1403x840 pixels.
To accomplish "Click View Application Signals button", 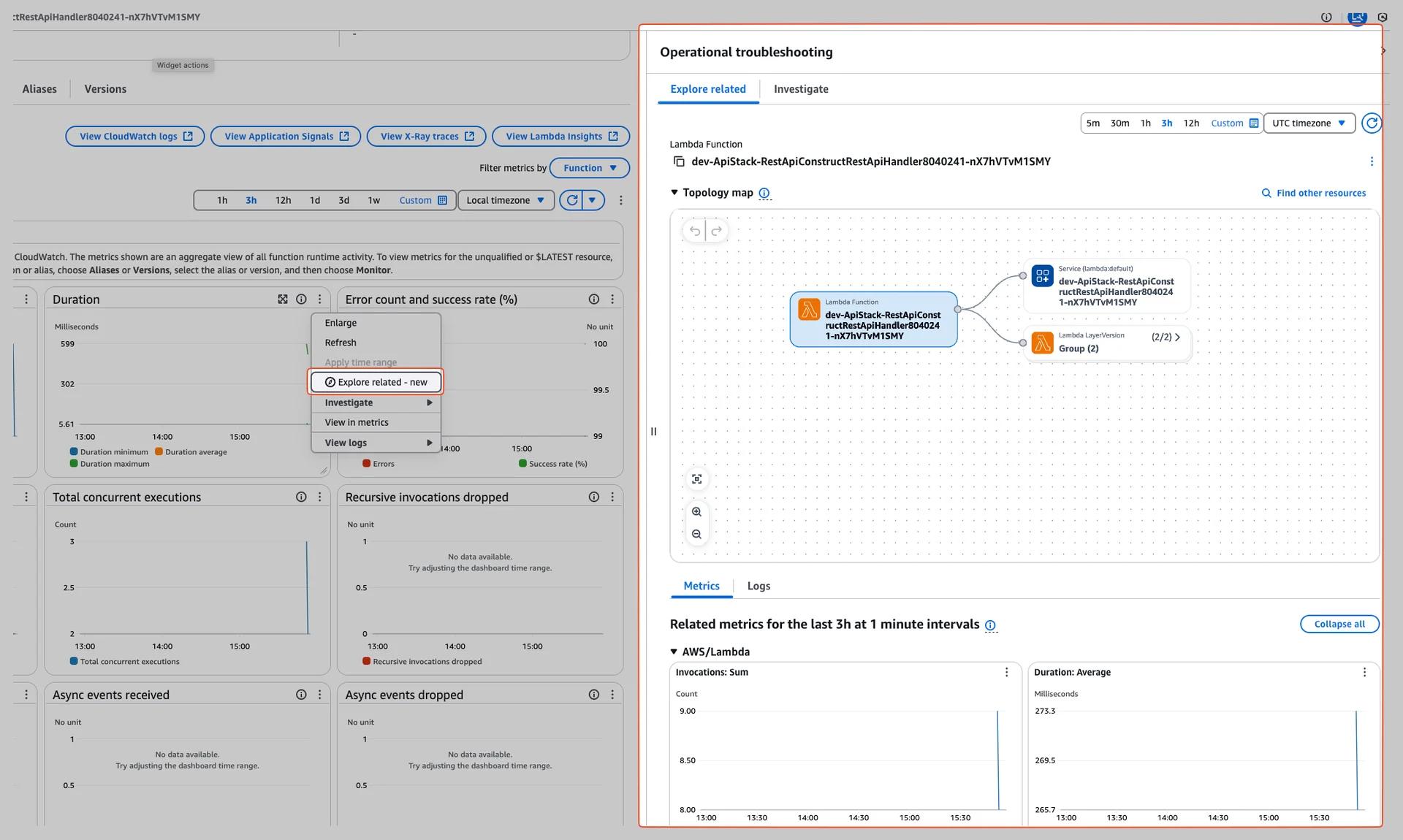I will click(x=286, y=137).
